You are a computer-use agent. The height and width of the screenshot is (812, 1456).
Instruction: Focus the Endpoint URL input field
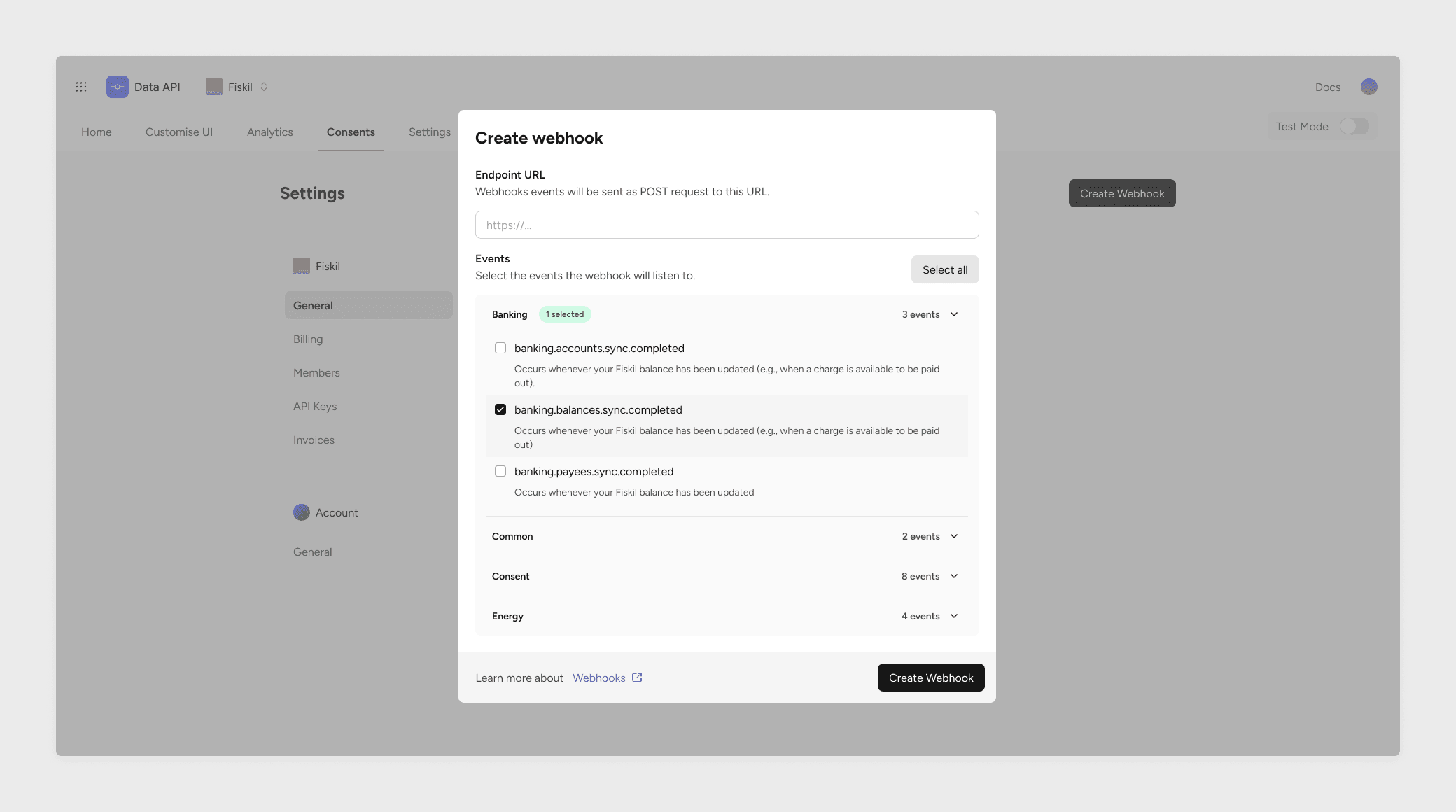[x=727, y=225]
